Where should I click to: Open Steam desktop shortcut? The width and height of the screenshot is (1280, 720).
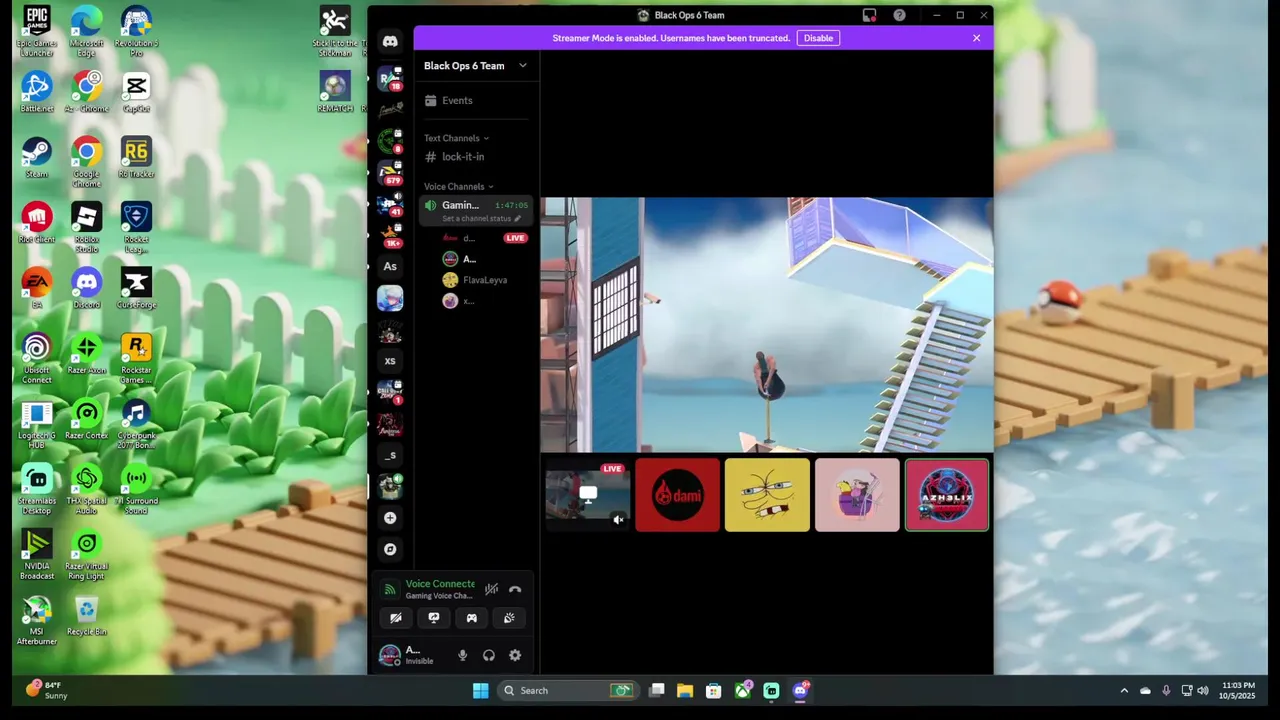point(37,158)
